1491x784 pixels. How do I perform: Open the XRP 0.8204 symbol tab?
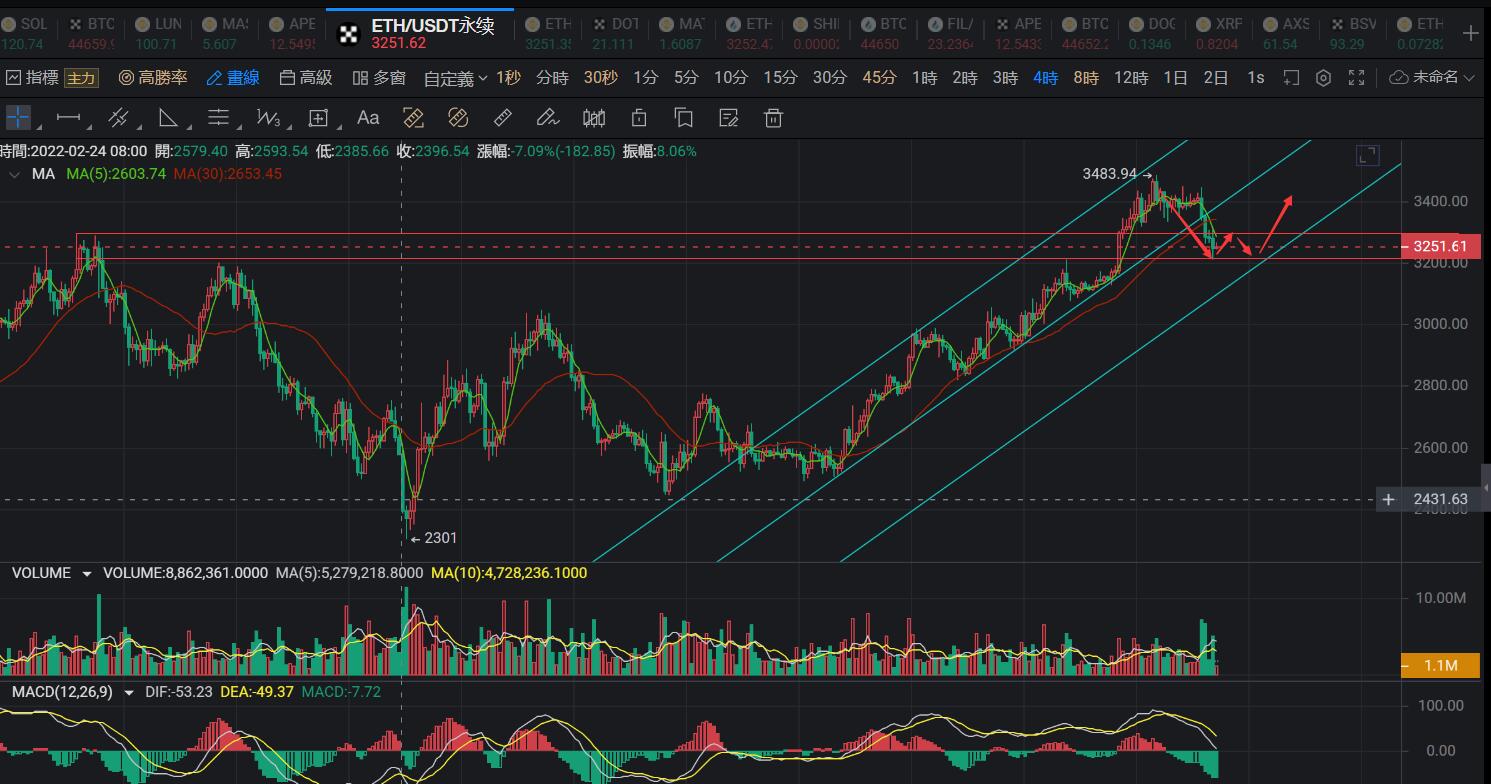1221,33
